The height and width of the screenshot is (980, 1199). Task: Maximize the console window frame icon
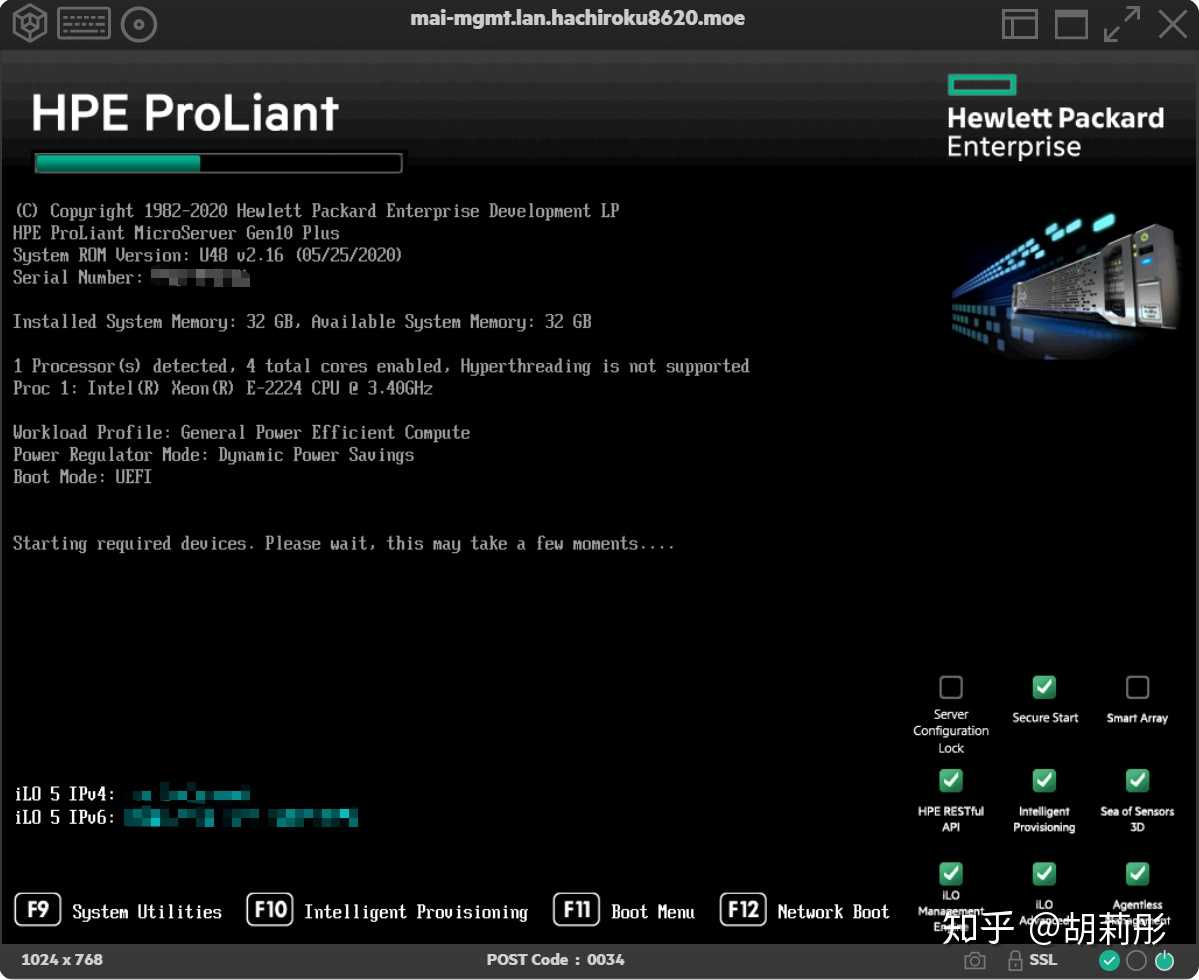click(1071, 24)
